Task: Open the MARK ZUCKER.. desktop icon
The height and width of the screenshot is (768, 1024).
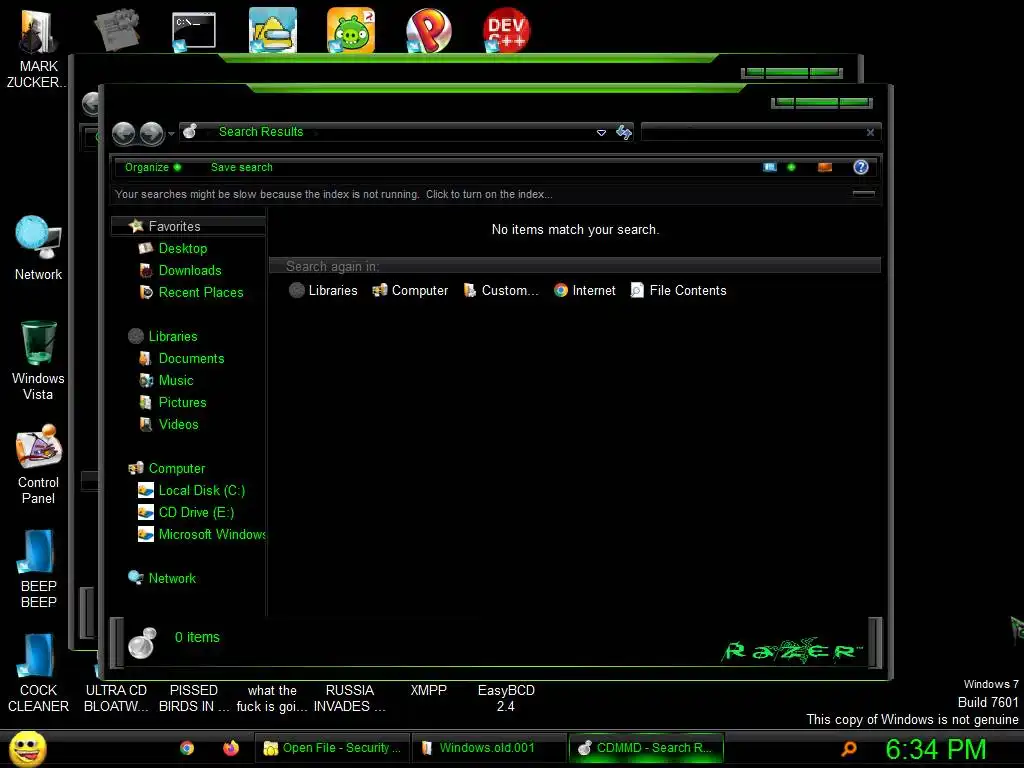Action: pos(37,49)
